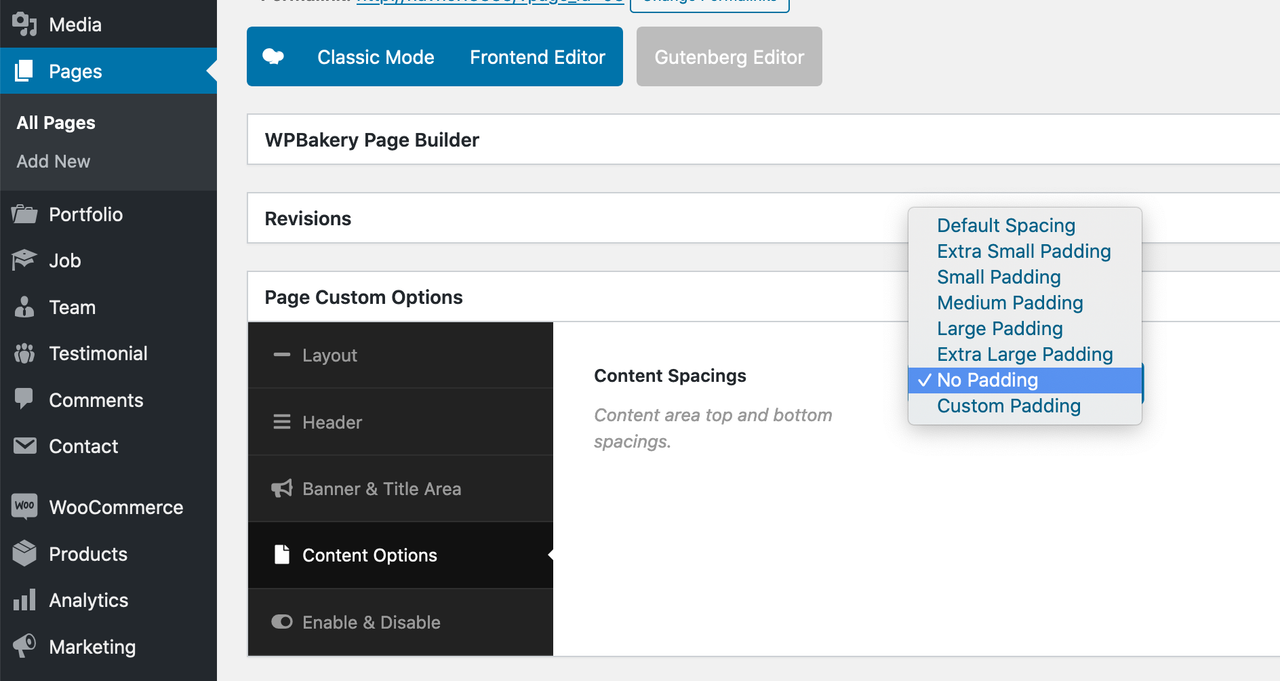
Task: Click the Team person icon
Action: pos(24,307)
